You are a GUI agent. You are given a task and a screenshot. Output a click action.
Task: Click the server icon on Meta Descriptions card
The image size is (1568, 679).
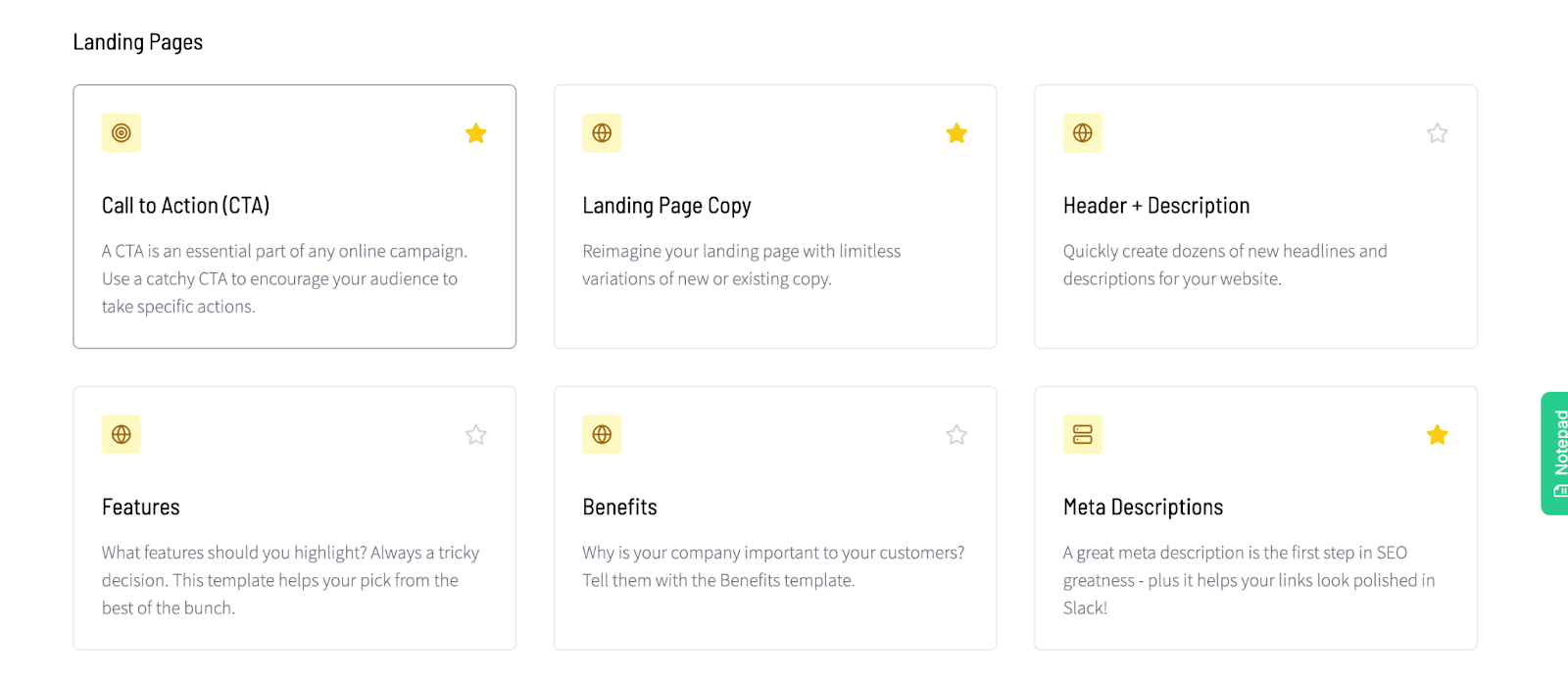pyautogui.click(x=1083, y=435)
